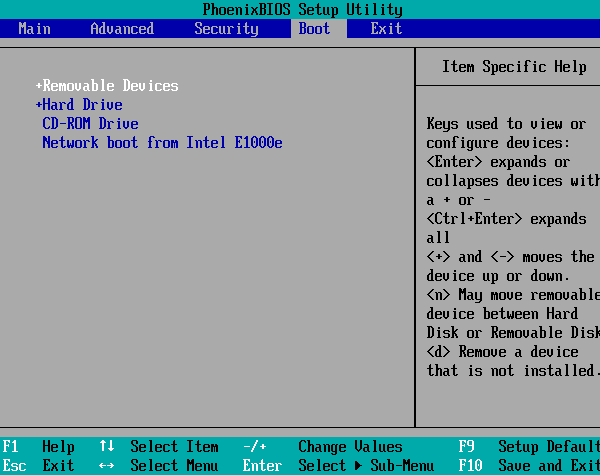Click help text '<+> and <-> moves the'
The width and height of the screenshot is (600, 475).
pyautogui.click(x=510, y=257)
